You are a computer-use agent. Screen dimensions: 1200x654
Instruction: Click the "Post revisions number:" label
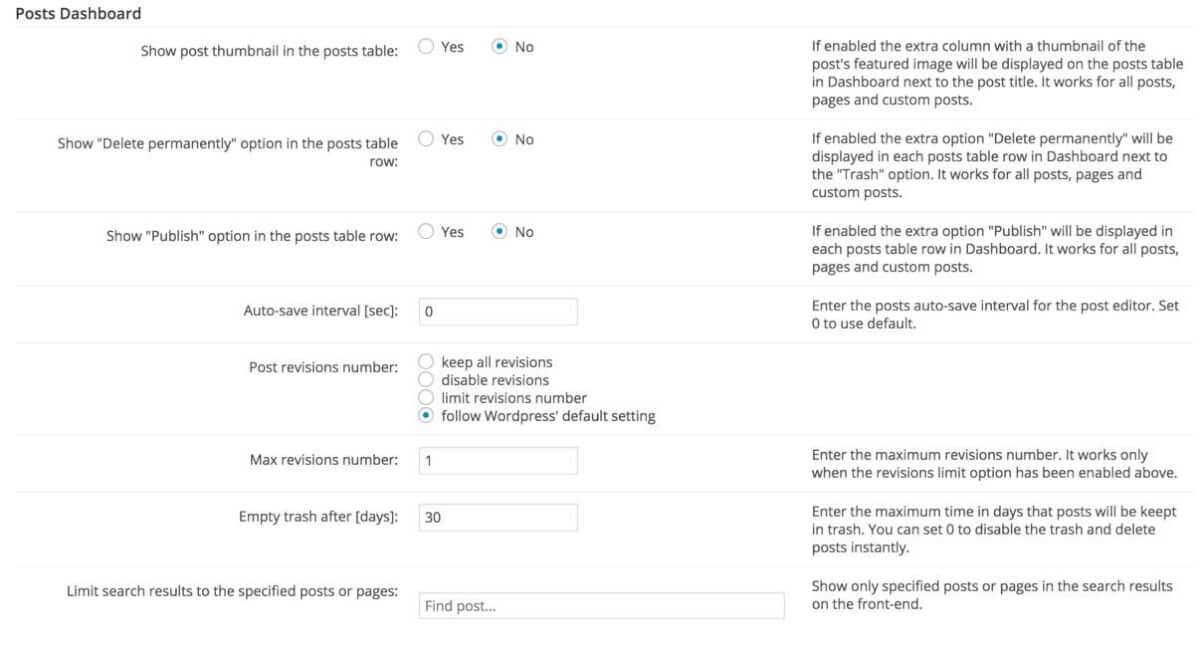tap(323, 367)
